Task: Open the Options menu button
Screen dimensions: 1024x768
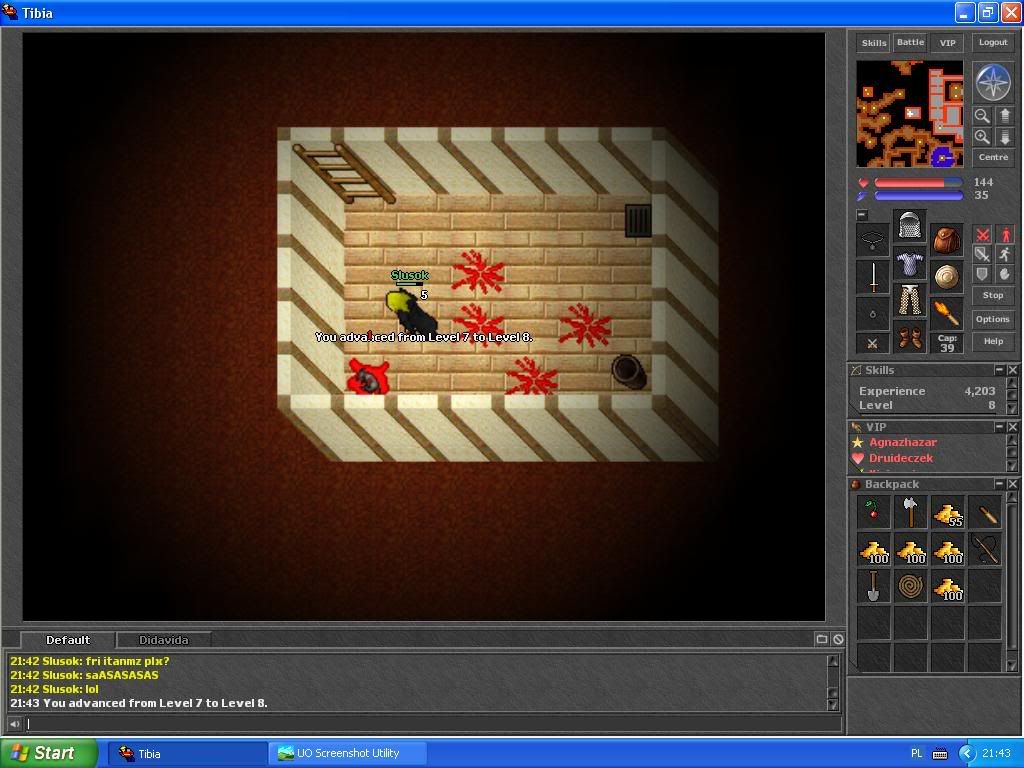Action: [993, 319]
